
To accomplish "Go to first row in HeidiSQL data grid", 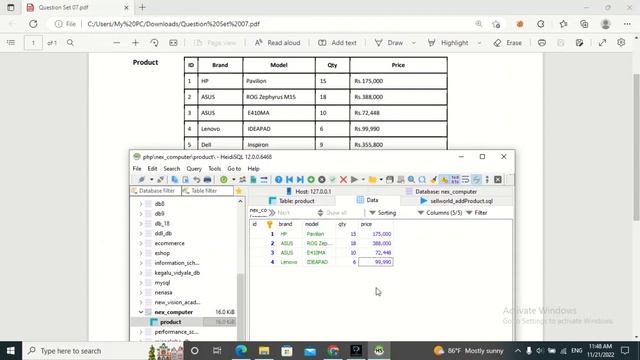I will [x=289, y=180].
